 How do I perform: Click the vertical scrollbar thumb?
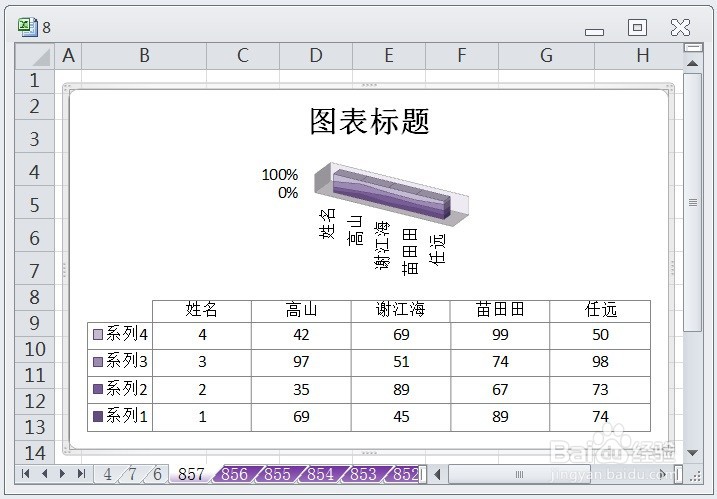tap(693, 202)
